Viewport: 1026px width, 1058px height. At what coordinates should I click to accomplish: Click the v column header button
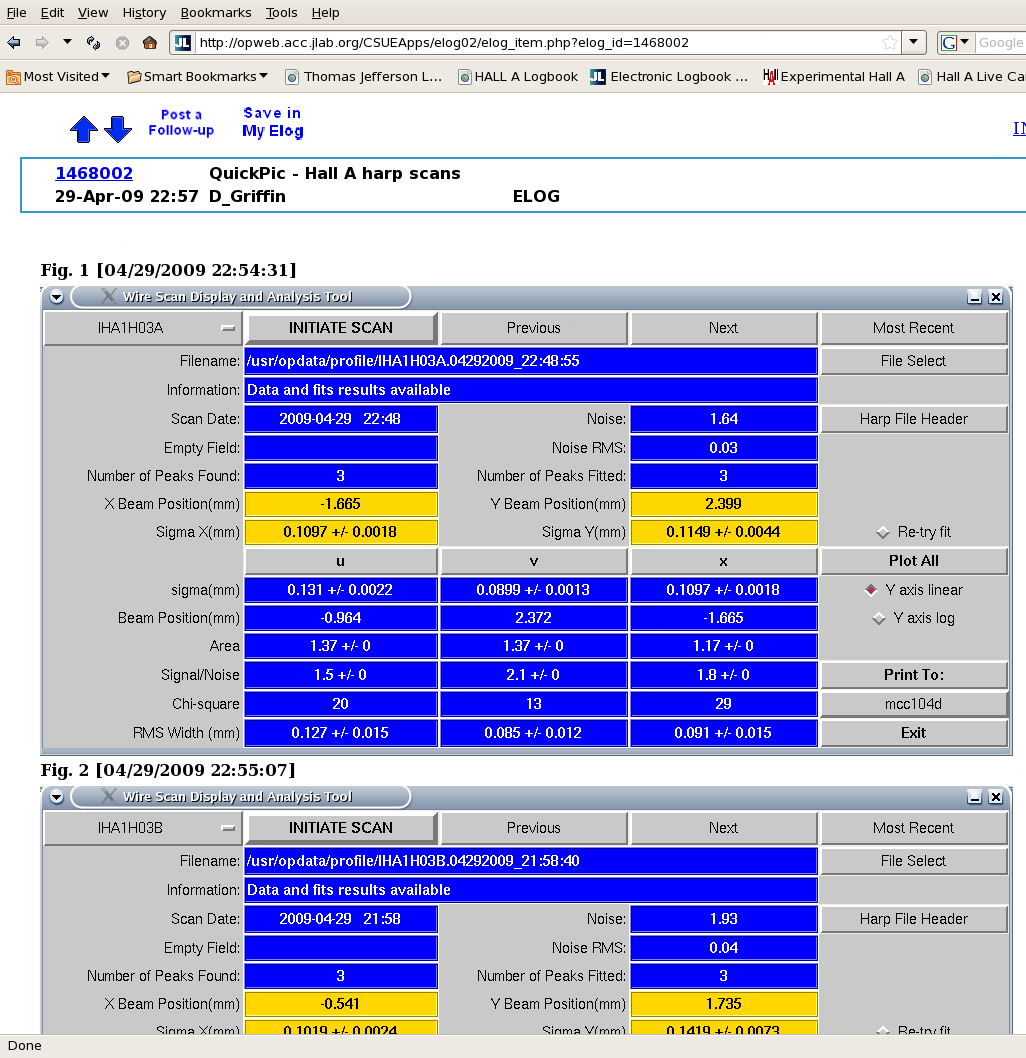pos(534,561)
